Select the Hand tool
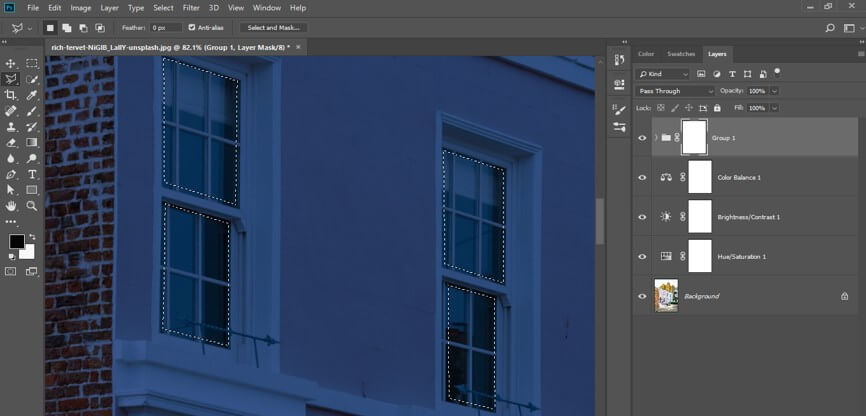 [x=10, y=206]
